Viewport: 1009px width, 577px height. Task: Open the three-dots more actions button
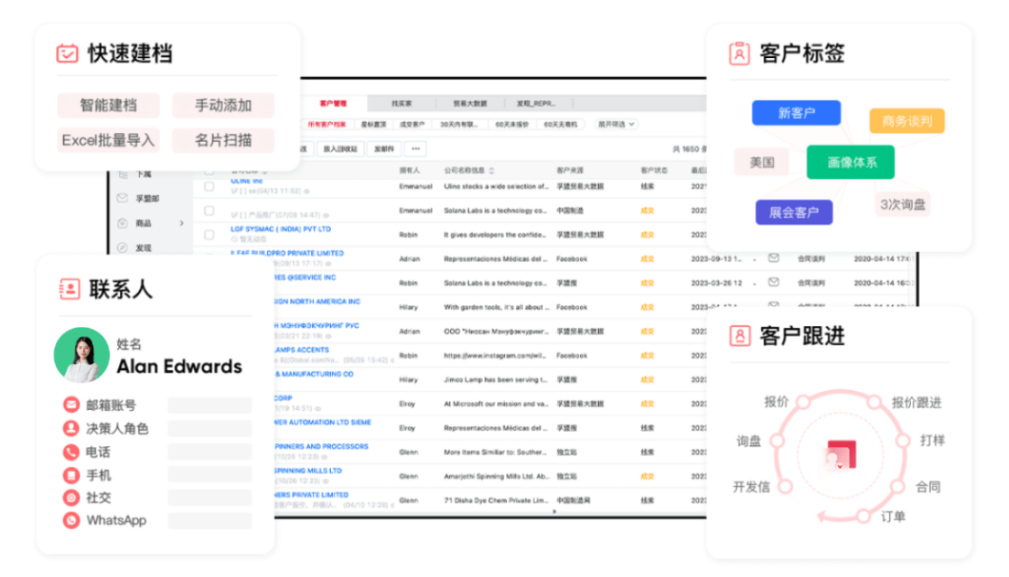(416, 149)
